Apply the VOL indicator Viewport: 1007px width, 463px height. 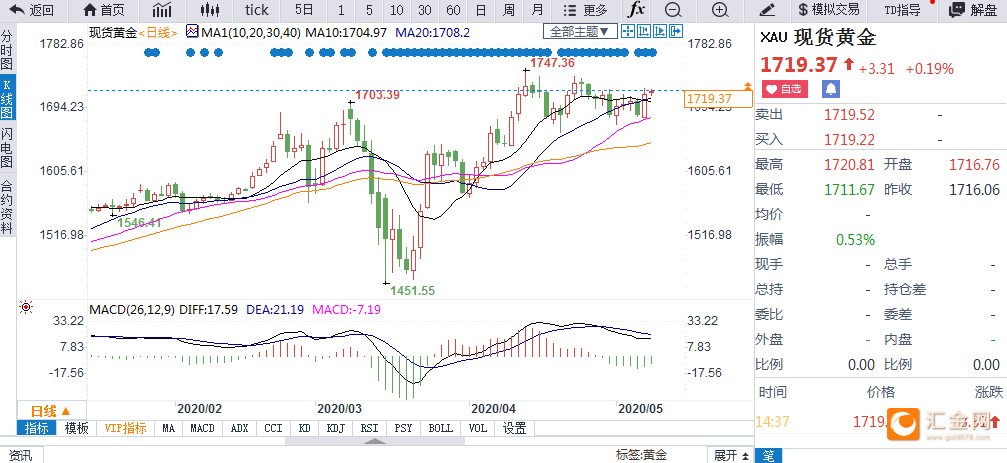tap(478, 428)
